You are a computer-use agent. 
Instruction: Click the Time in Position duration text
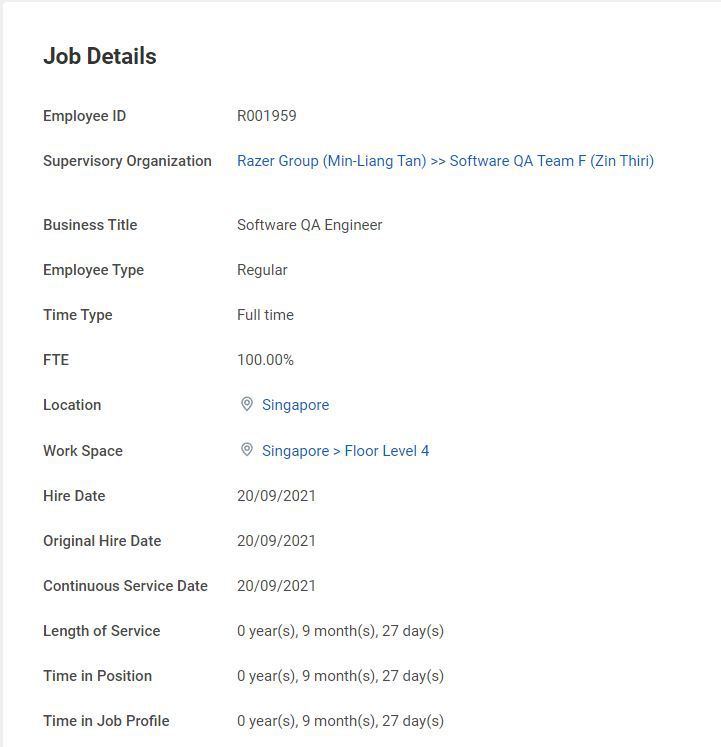coord(340,676)
